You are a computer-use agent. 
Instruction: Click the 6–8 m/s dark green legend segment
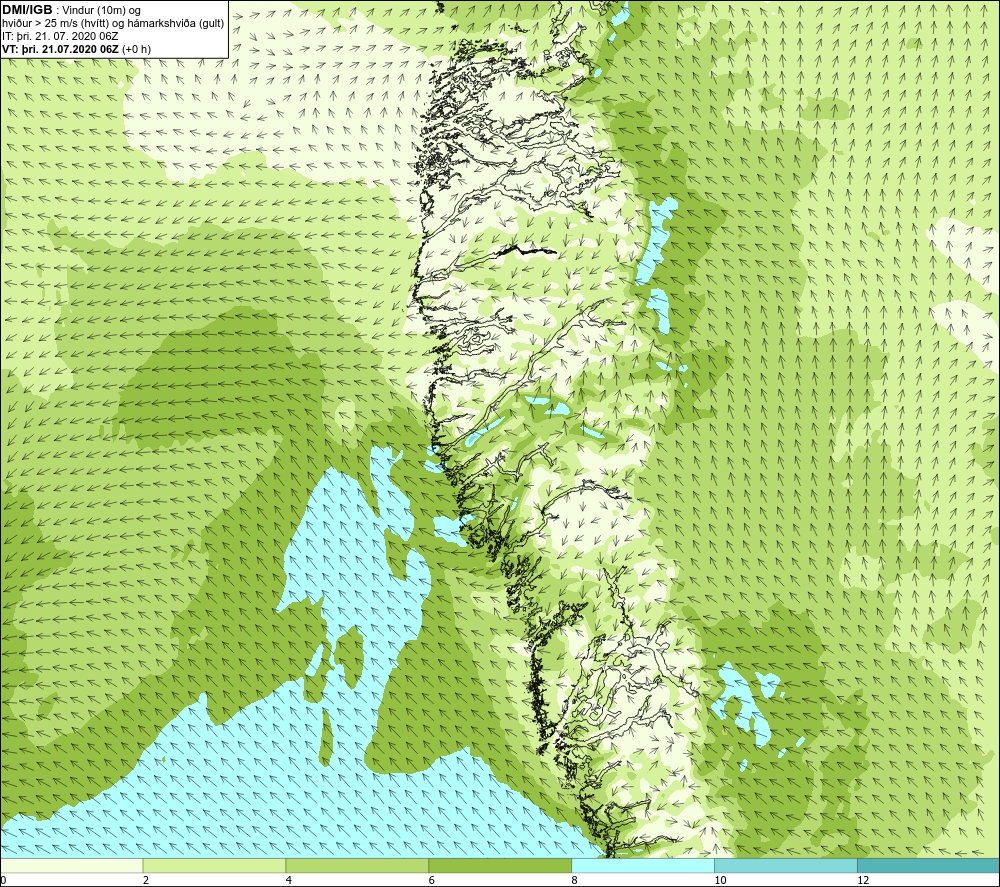(x=500, y=865)
